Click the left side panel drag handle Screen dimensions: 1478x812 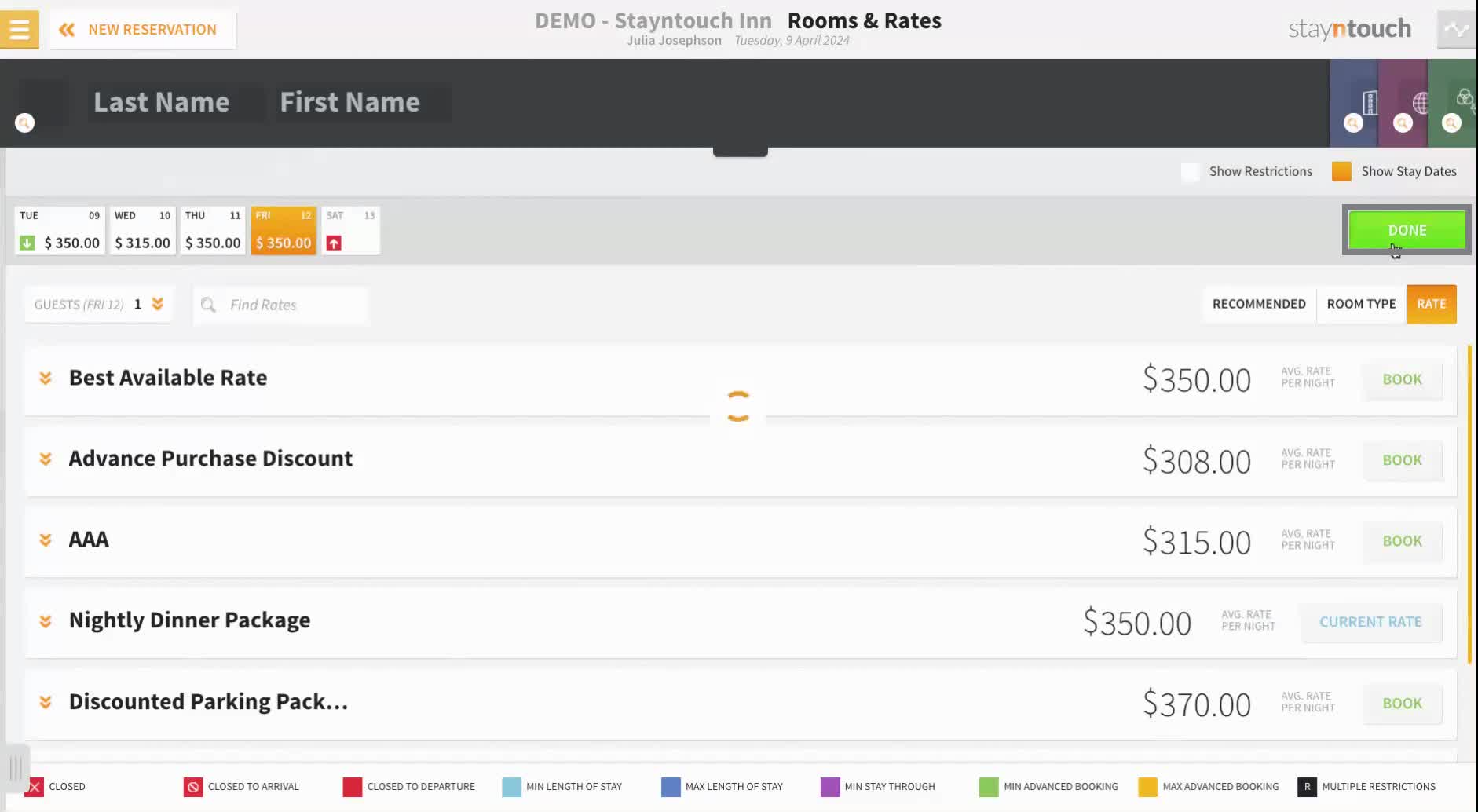[x=16, y=767]
